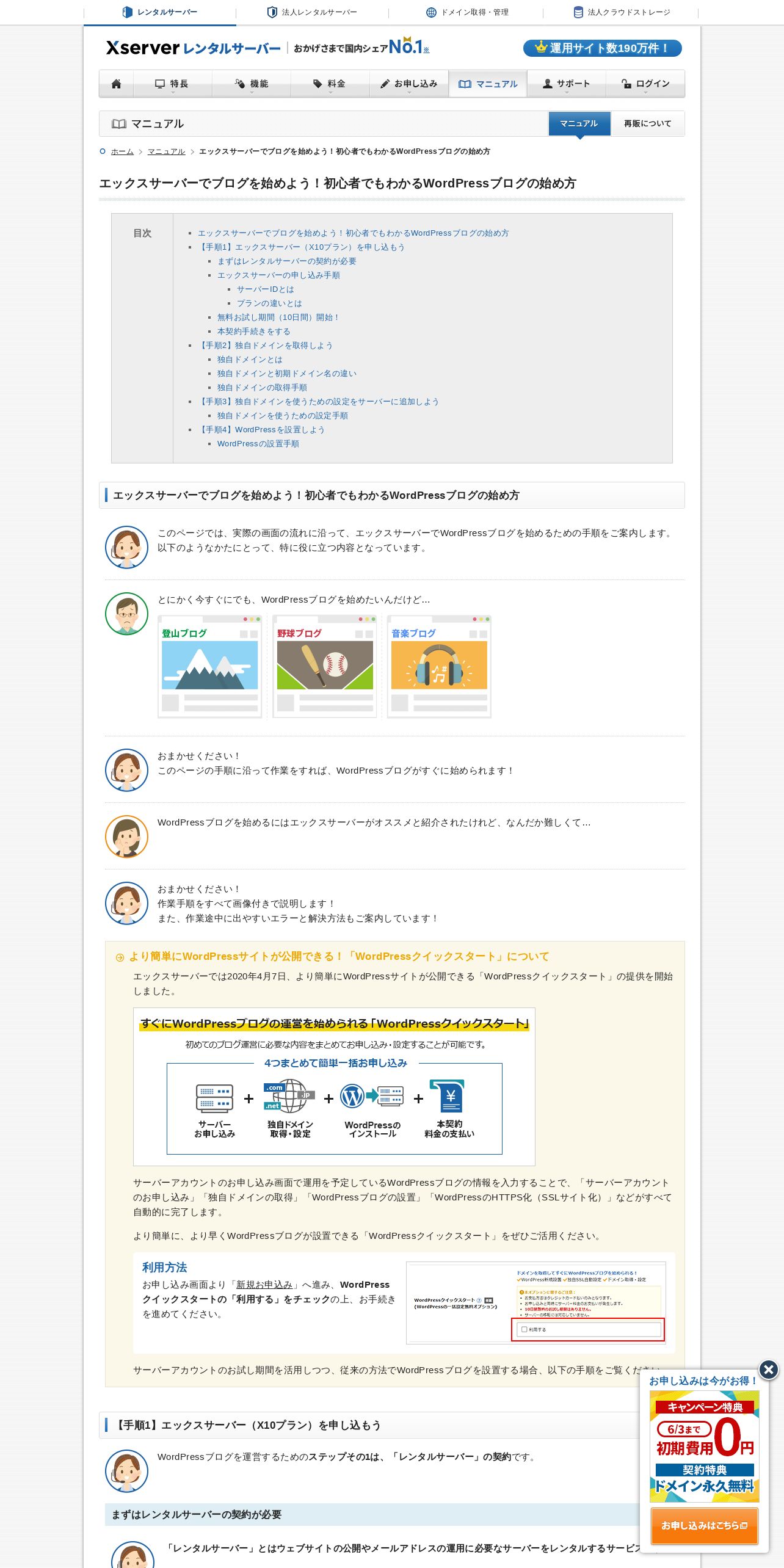Click the WordPressのインストール icon
Image resolution: width=784 pixels, height=1568 pixels.
(372, 1097)
